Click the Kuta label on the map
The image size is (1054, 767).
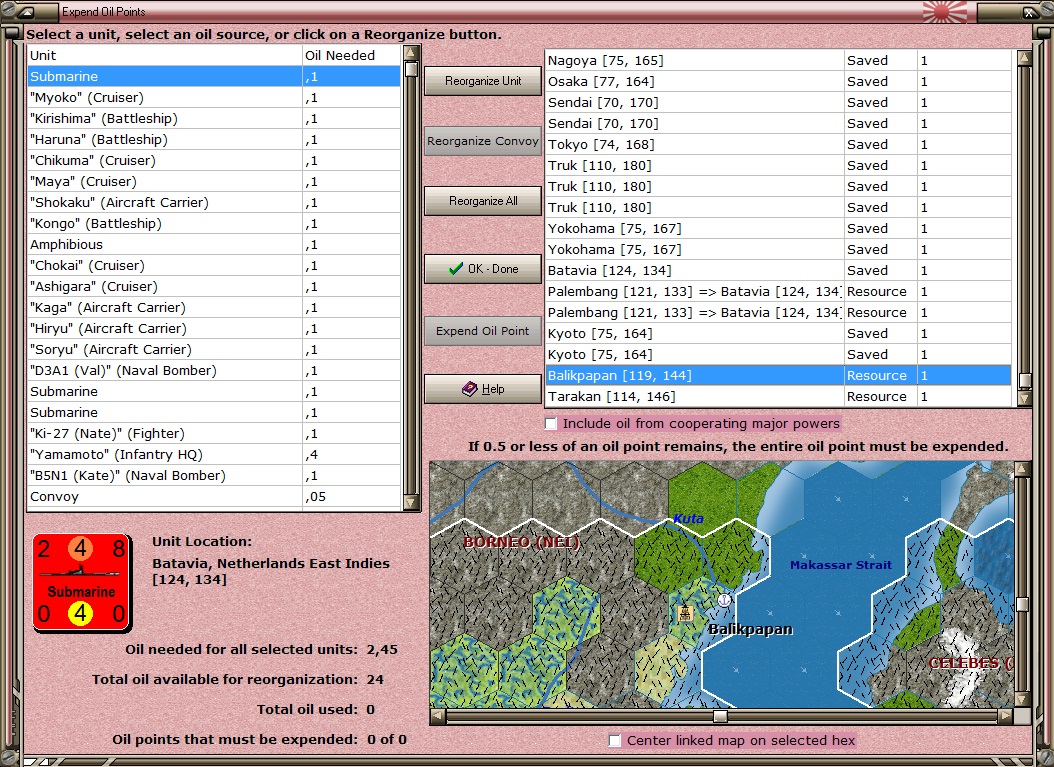[688, 518]
